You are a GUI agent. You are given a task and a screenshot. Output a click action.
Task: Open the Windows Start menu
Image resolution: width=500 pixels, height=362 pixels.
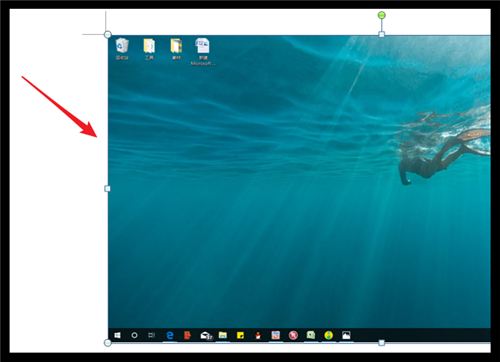tap(117, 335)
